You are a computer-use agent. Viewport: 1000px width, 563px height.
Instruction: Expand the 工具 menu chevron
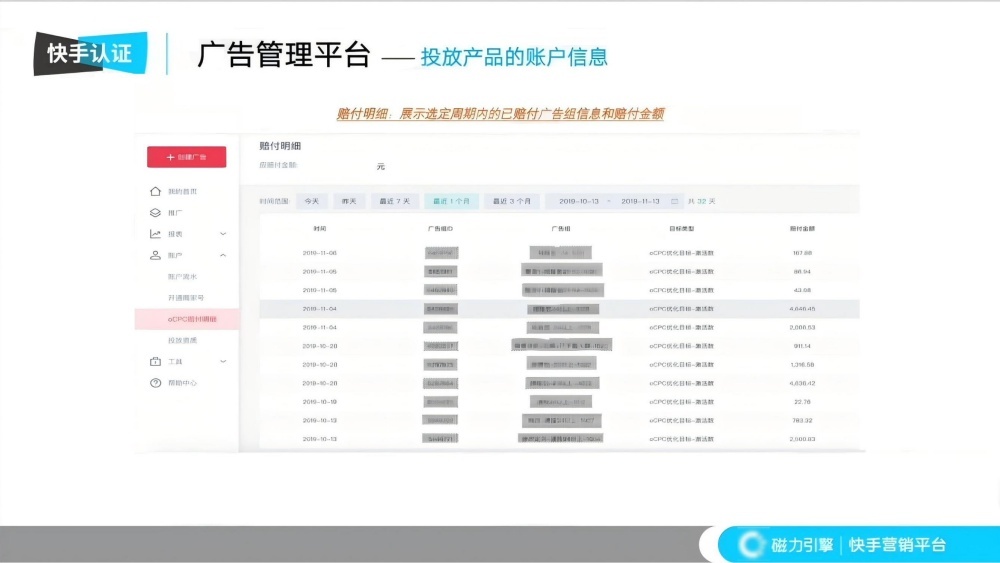point(223,362)
